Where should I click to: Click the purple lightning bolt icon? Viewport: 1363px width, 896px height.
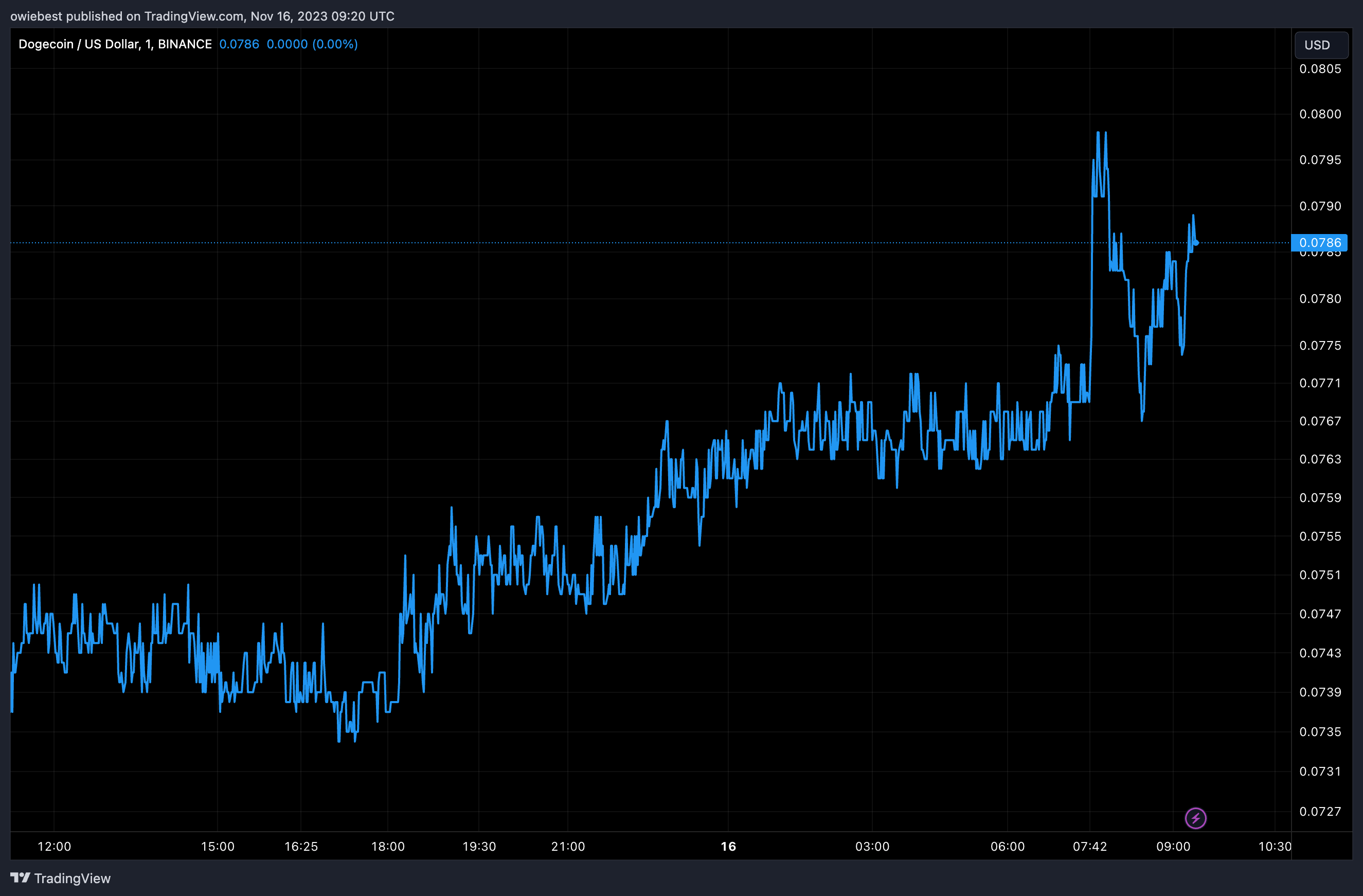tap(1195, 818)
